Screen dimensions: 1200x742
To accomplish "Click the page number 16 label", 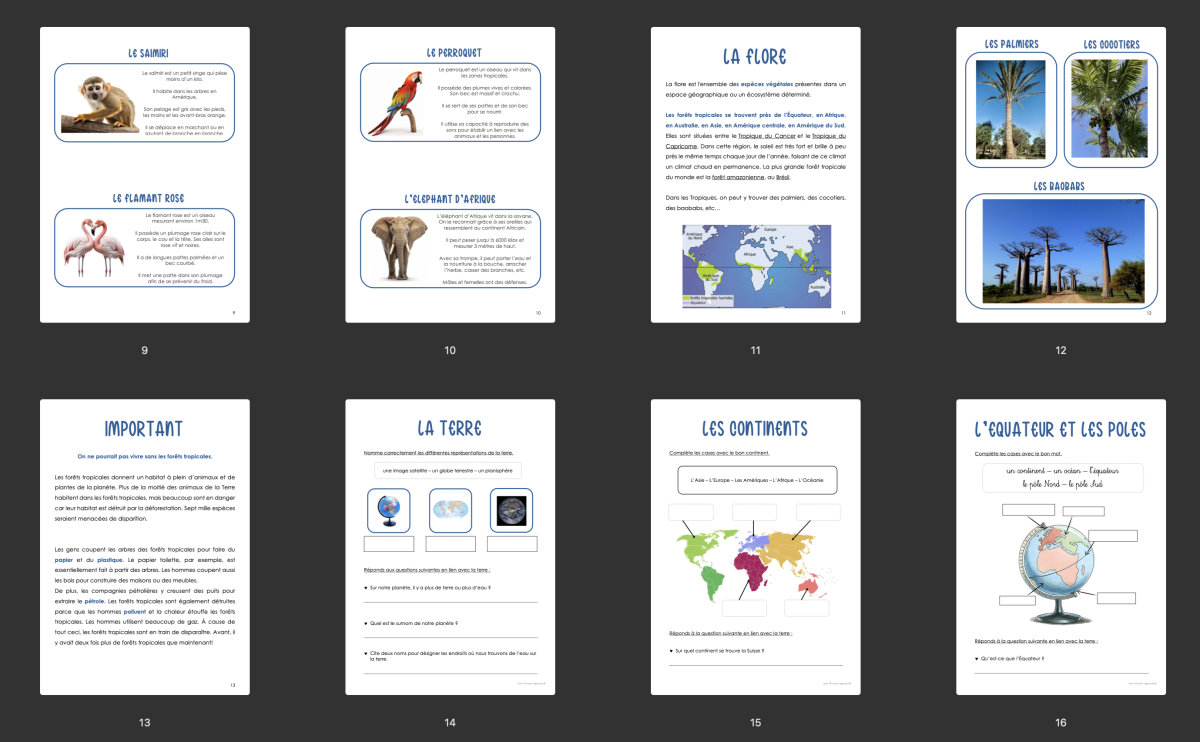I will (x=1061, y=723).
